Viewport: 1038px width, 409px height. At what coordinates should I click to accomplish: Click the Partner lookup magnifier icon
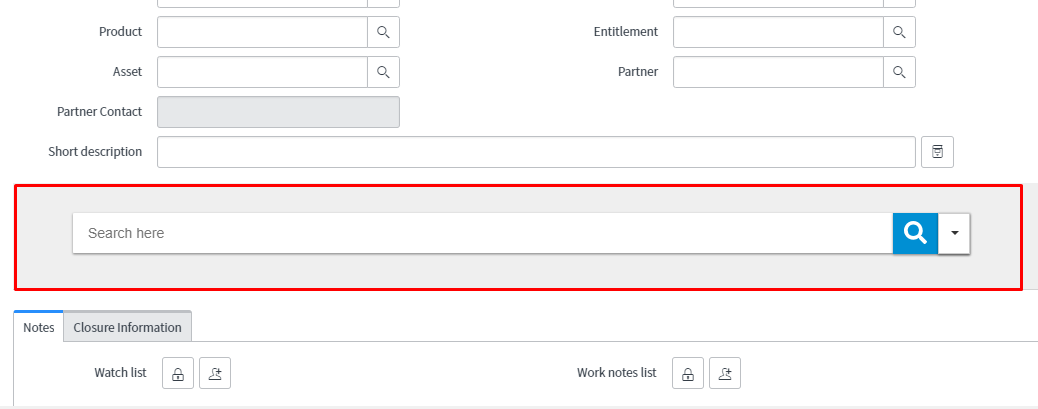(899, 72)
